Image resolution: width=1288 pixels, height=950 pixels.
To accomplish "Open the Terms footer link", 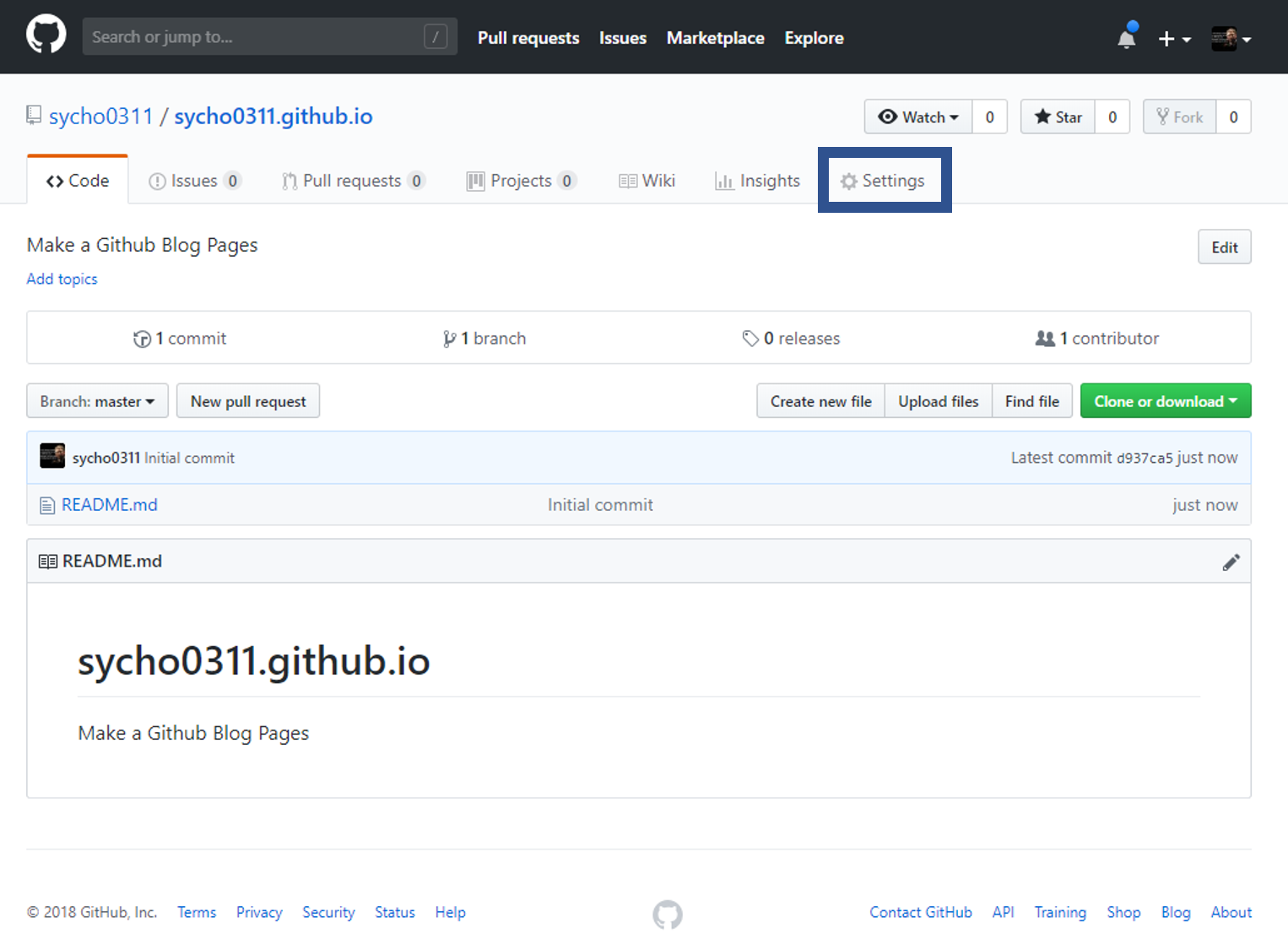I will coord(197,912).
